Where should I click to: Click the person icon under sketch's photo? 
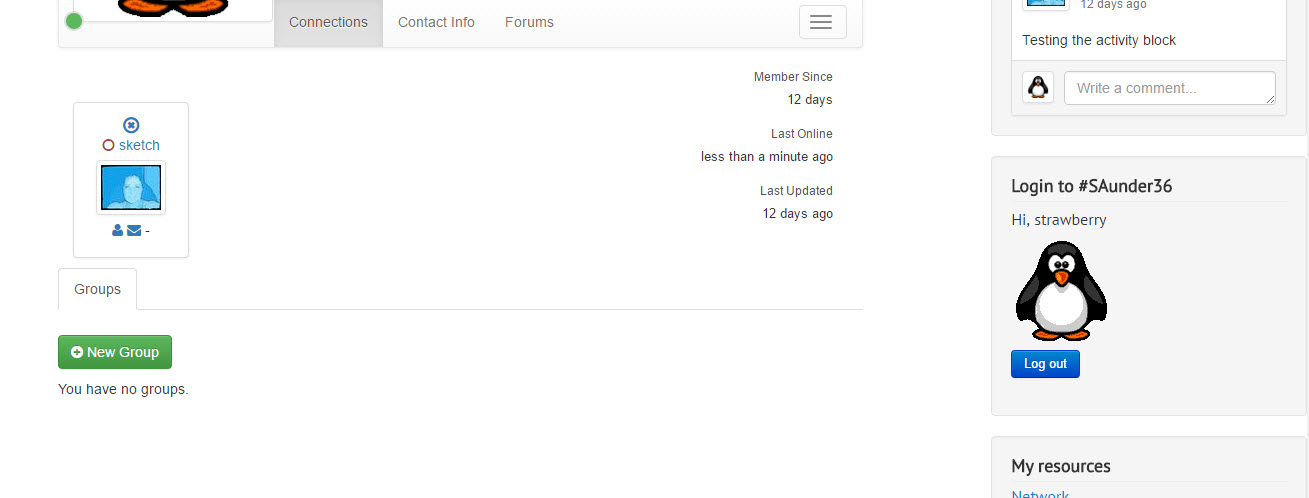[x=118, y=230]
